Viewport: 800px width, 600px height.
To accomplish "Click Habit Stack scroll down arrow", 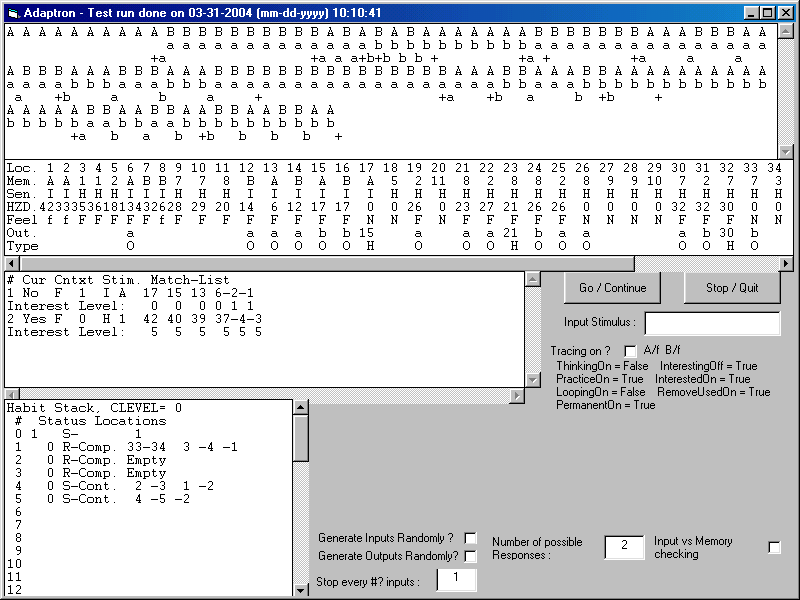I will (301, 590).
